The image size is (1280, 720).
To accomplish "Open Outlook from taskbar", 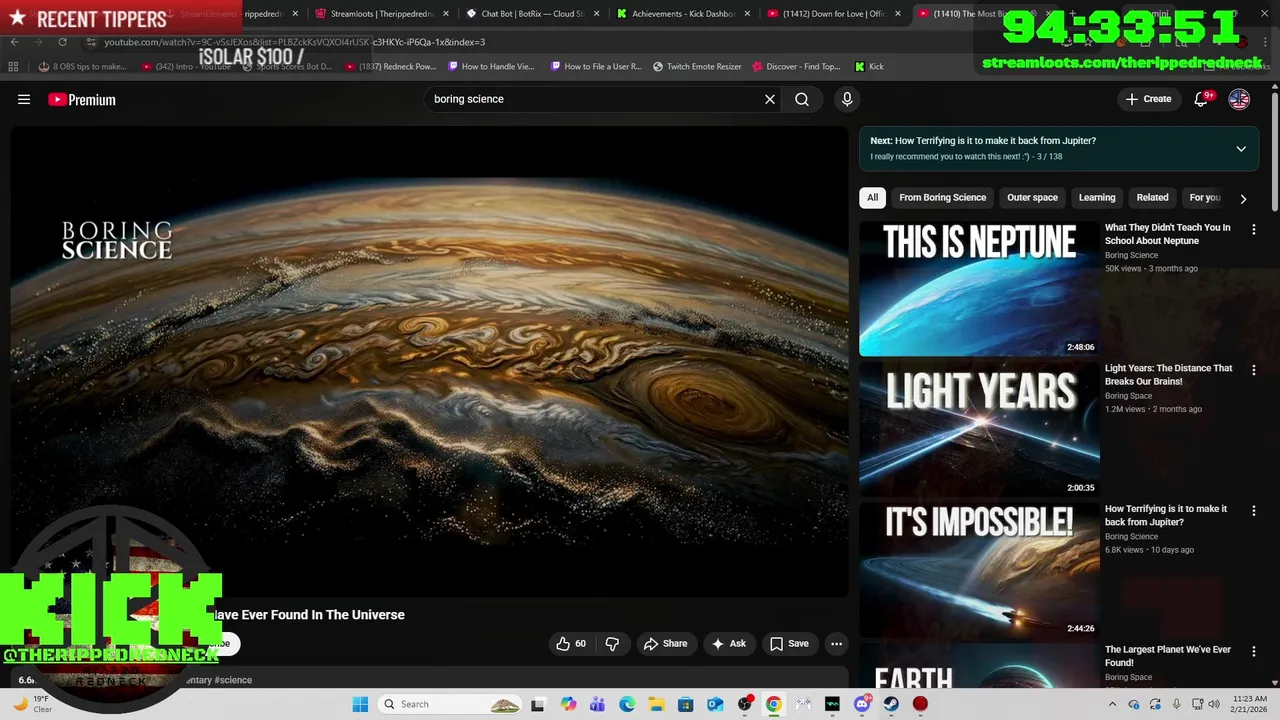I will tap(715, 704).
